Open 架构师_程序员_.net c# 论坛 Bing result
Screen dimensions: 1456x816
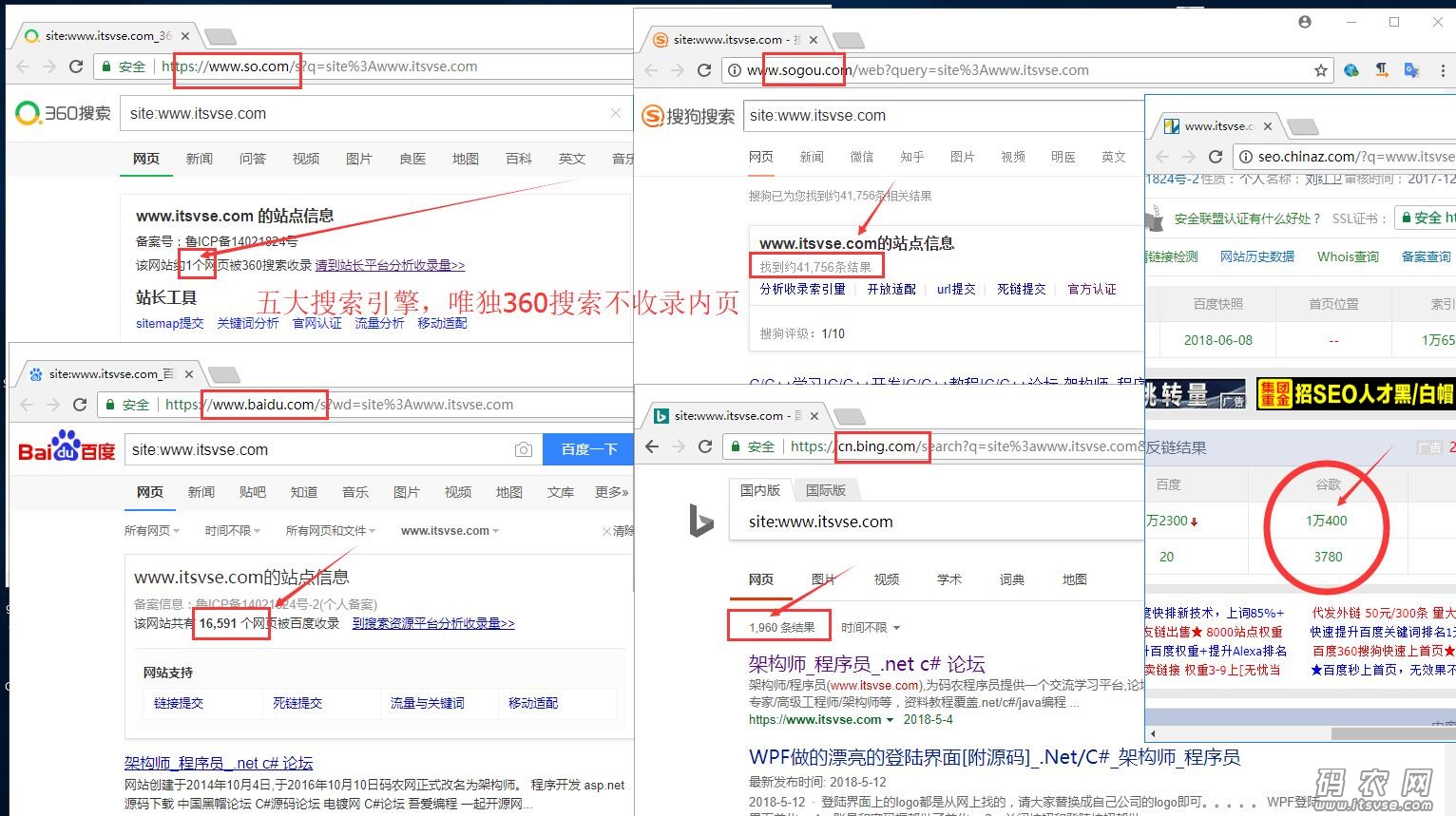tap(867, 664)
